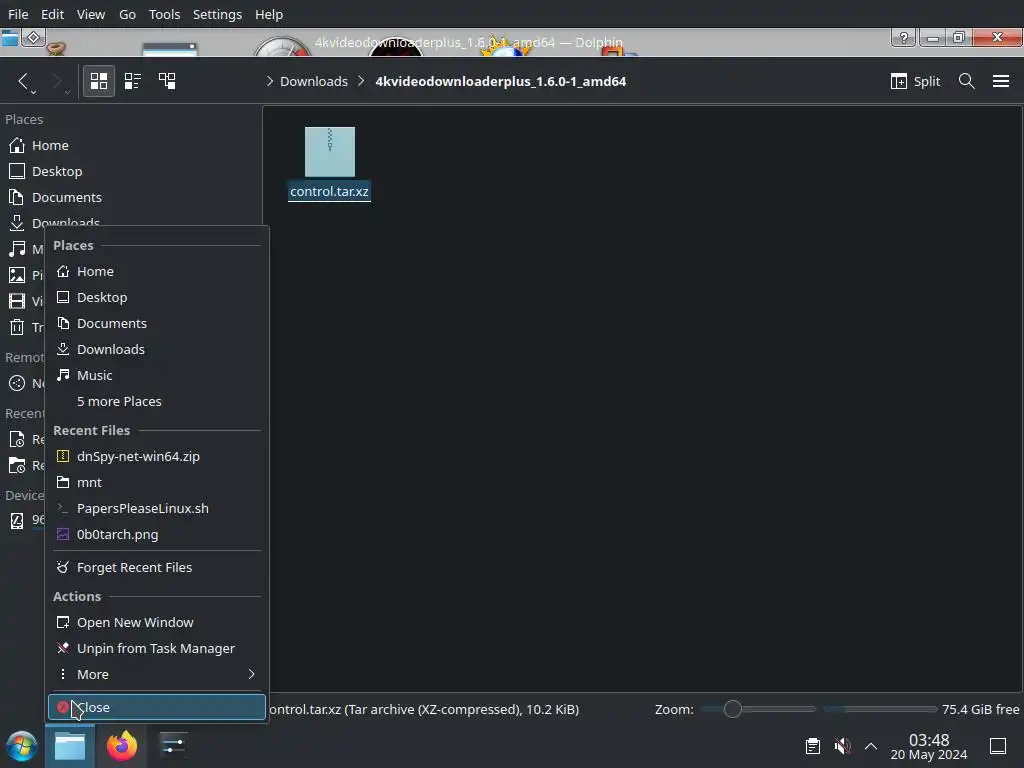Open recent file 0b0tarch.png
This screenshot has width=1024, height=768.
[157, 535]
